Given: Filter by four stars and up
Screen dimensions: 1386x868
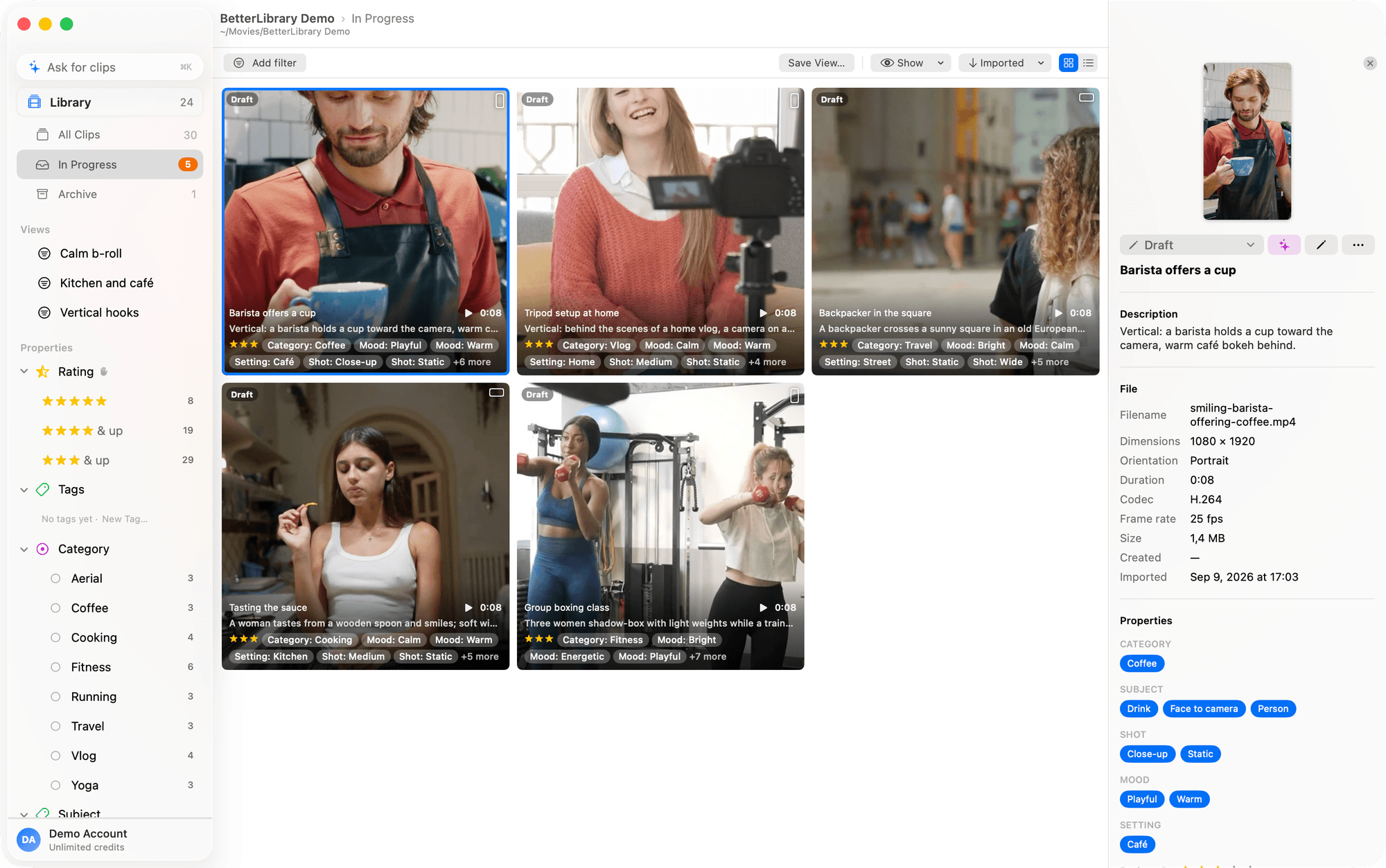Looking at the screenshot, I should point(82,431).
